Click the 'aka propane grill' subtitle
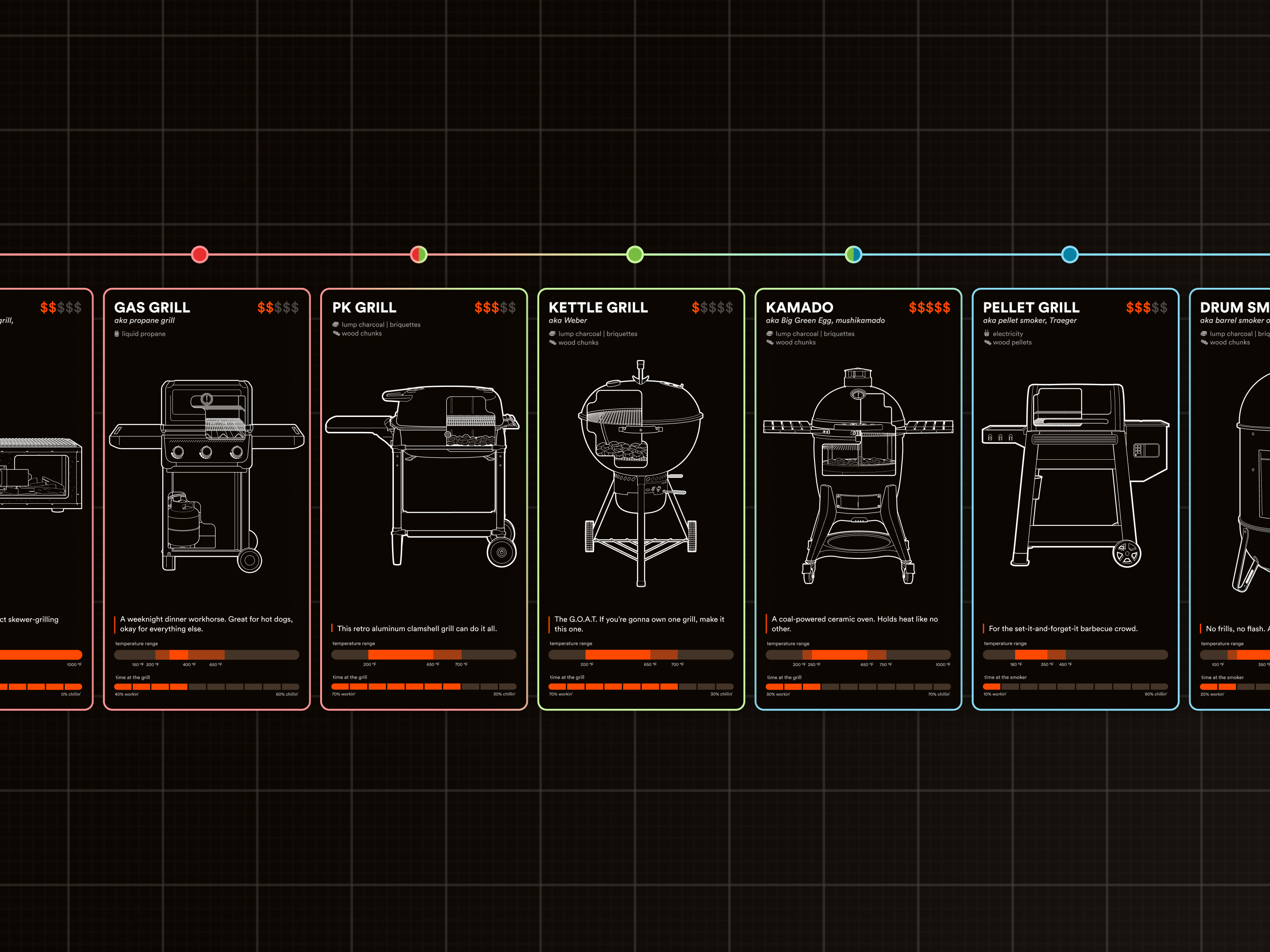 point(145,321)
